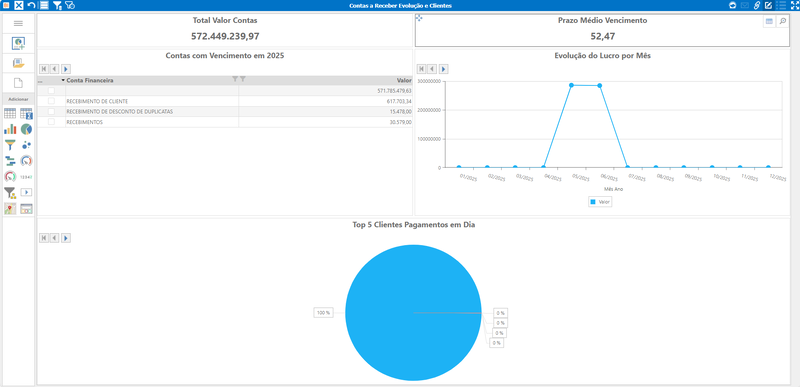Add the blue gauge item

(27, 161)
